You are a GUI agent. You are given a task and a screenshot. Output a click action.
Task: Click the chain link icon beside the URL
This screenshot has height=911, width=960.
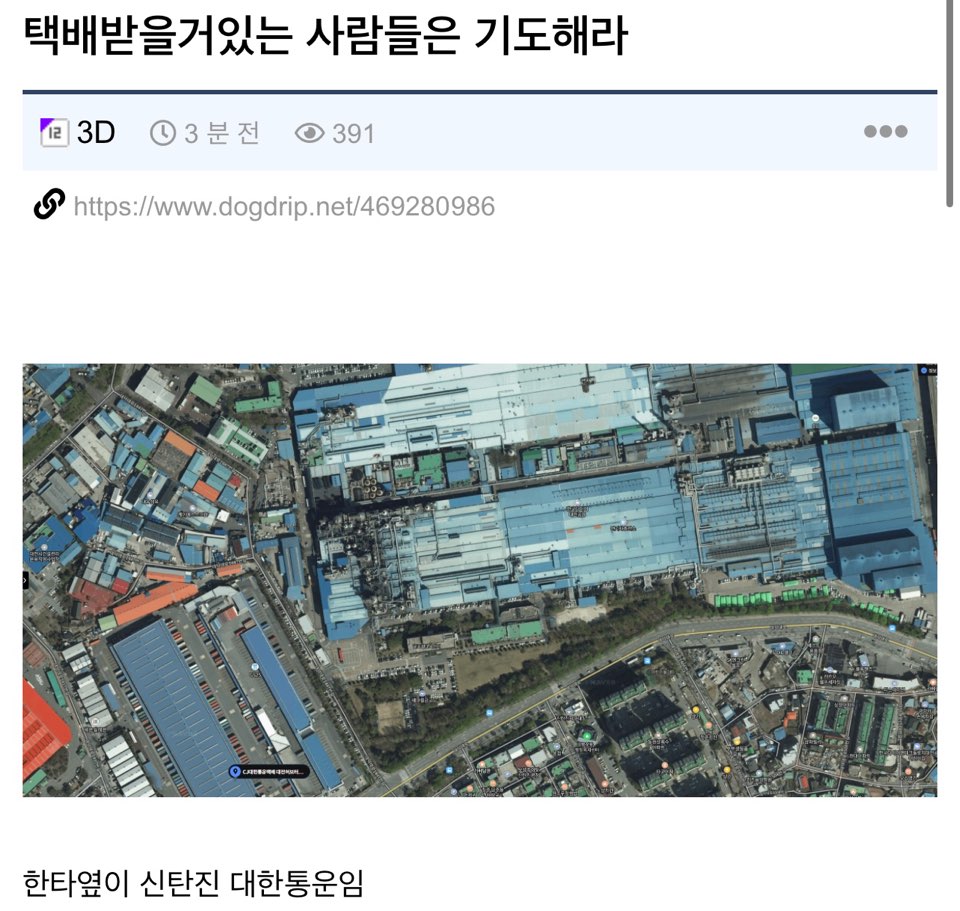coord(49,204)
